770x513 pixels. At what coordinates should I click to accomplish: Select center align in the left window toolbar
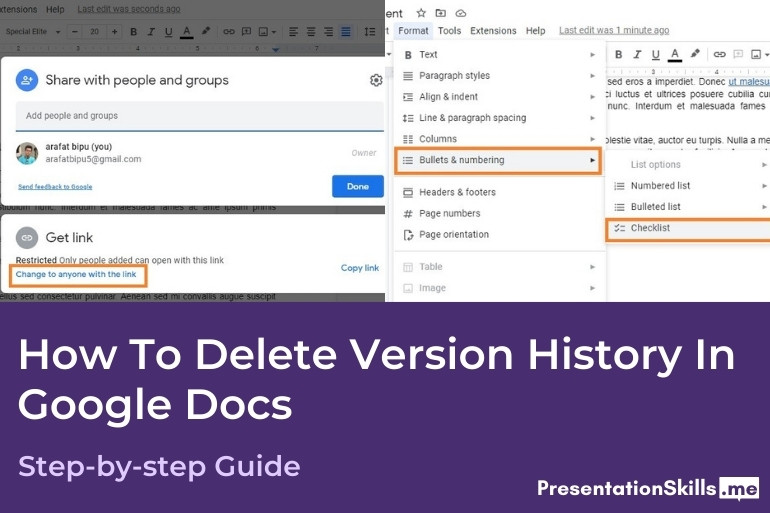point(311,32)
